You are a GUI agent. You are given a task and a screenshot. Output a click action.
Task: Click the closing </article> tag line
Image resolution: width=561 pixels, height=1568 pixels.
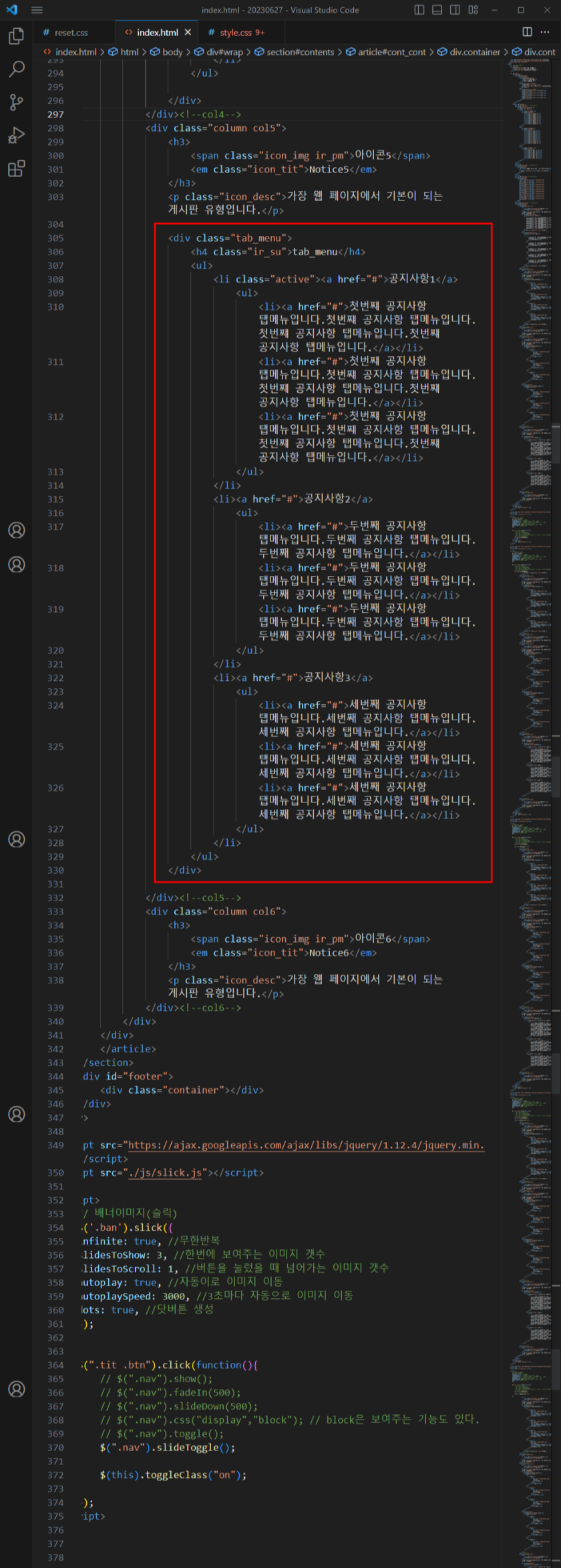(x=128, y=1049)
